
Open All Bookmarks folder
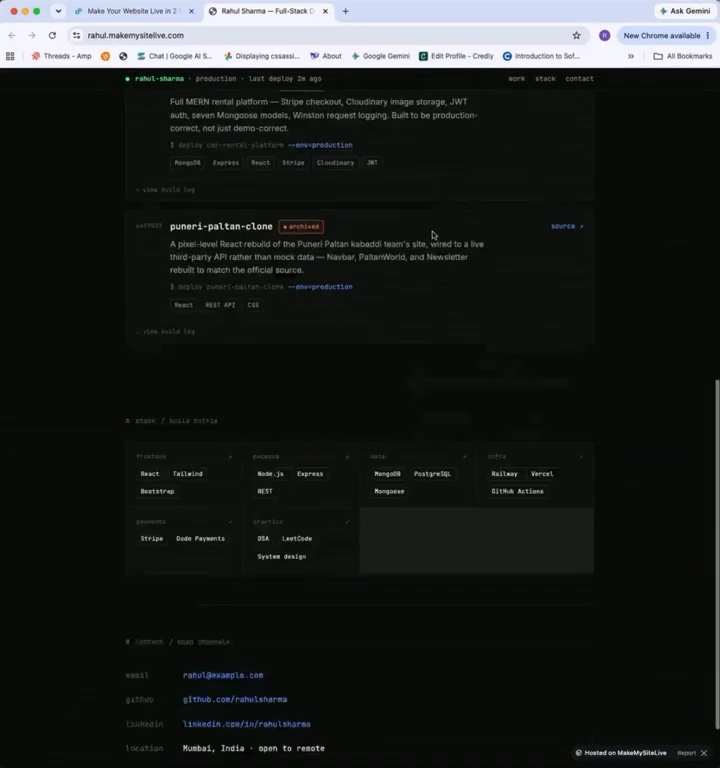click(x=683, y=56)
